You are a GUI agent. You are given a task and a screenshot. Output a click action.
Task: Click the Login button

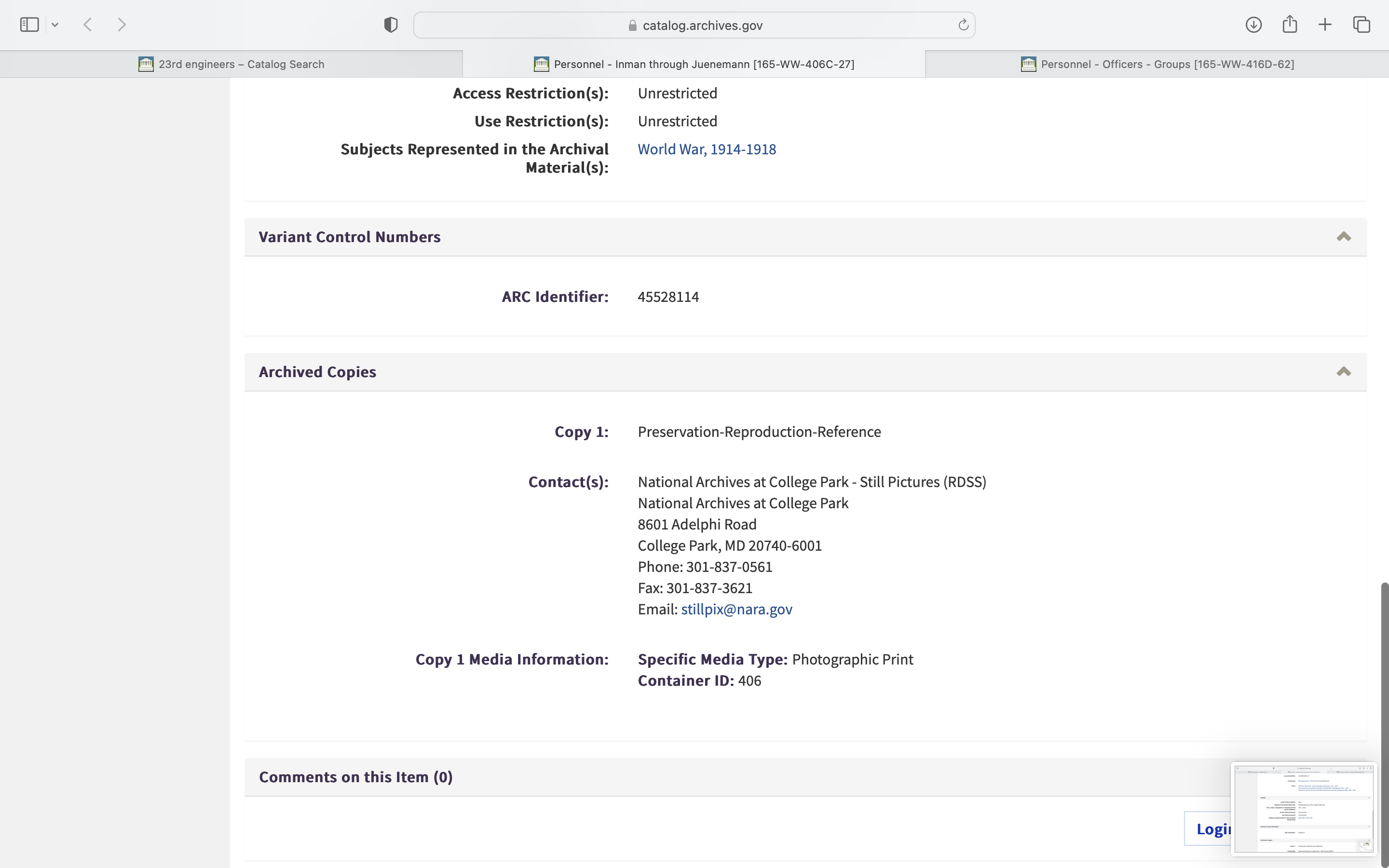[x=1208, y=828]
